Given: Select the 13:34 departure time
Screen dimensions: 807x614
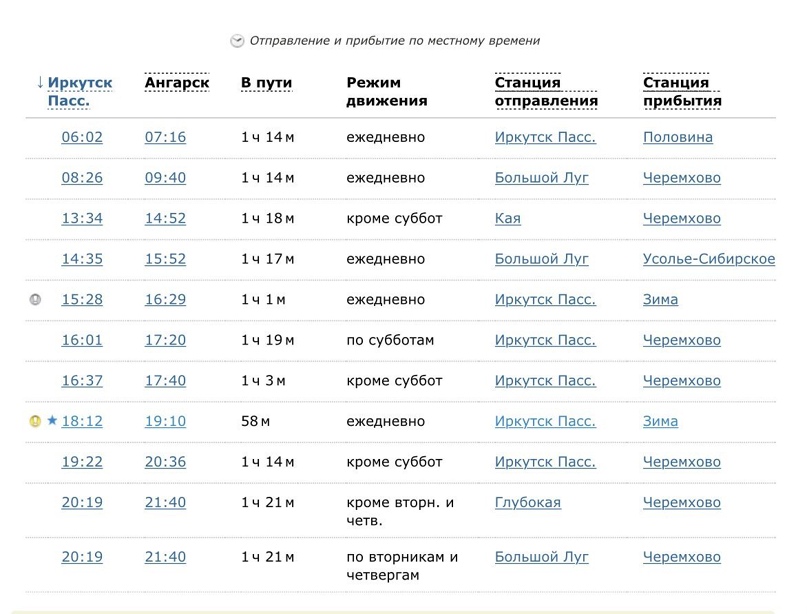Looking at the screenshot, I should (82, 218).
